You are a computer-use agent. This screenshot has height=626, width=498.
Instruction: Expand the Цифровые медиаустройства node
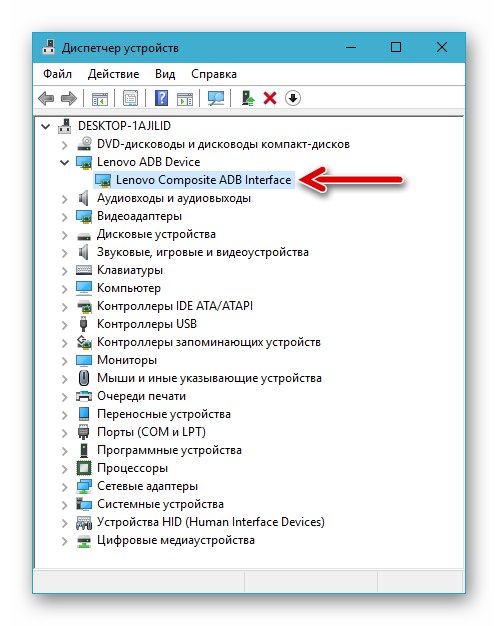pyautogui.click(x=65, y=541)
